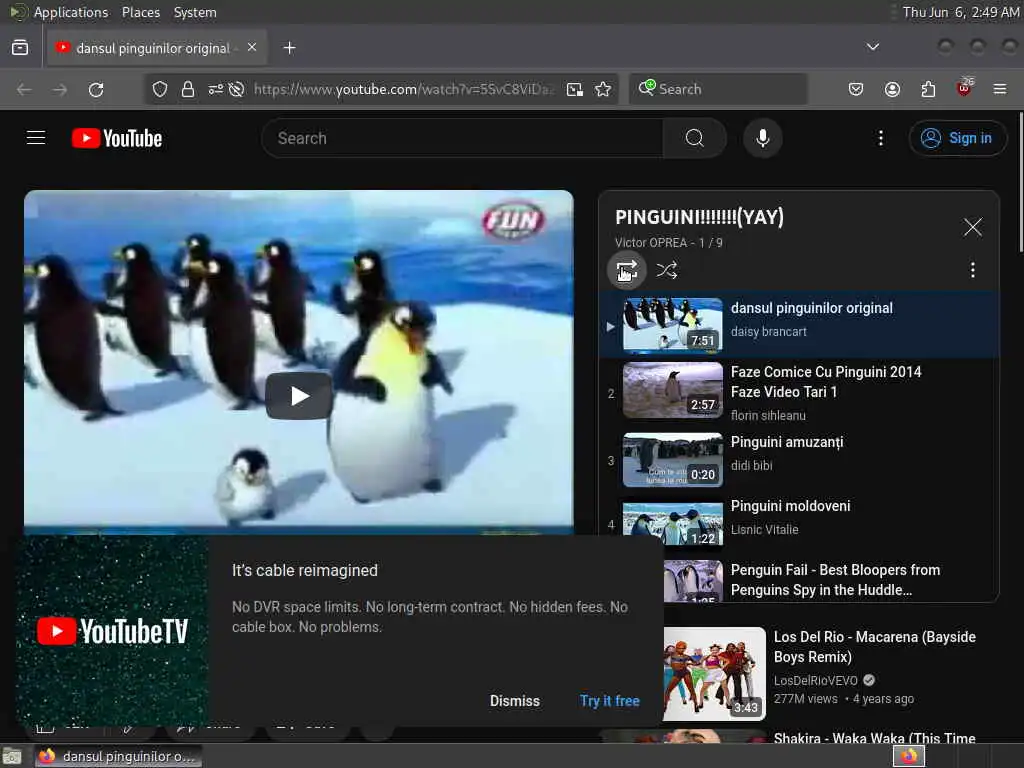
Task: Toggle playlist loop
Action: pos(626,270)
